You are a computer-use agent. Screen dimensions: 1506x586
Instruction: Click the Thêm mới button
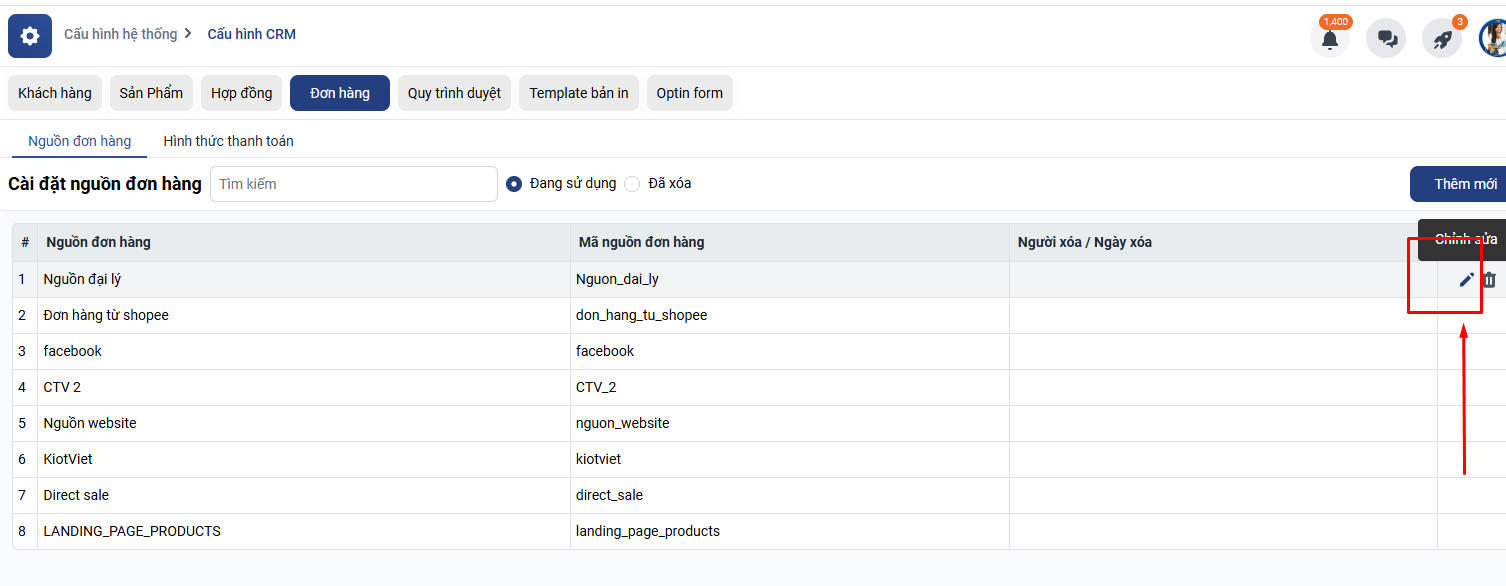coord(1464,184)
